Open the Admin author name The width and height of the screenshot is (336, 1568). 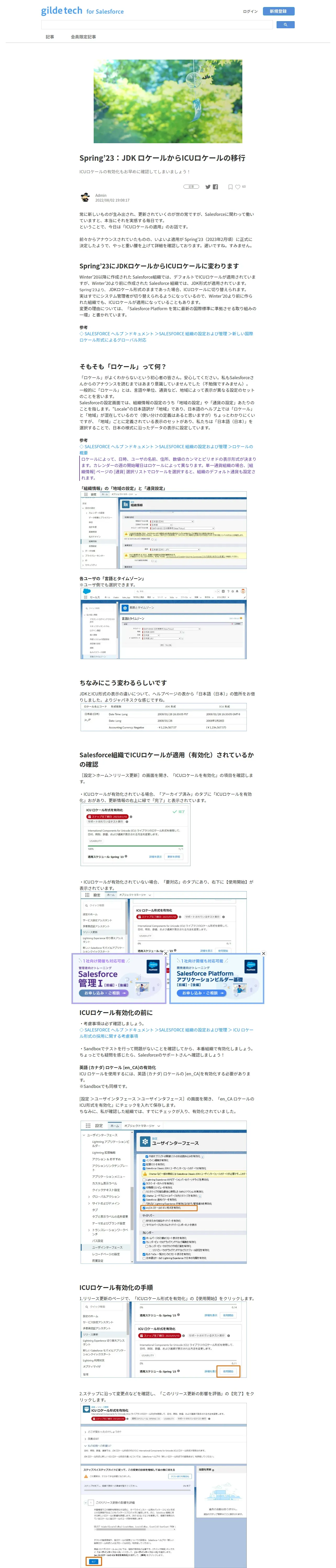[101, 195]
